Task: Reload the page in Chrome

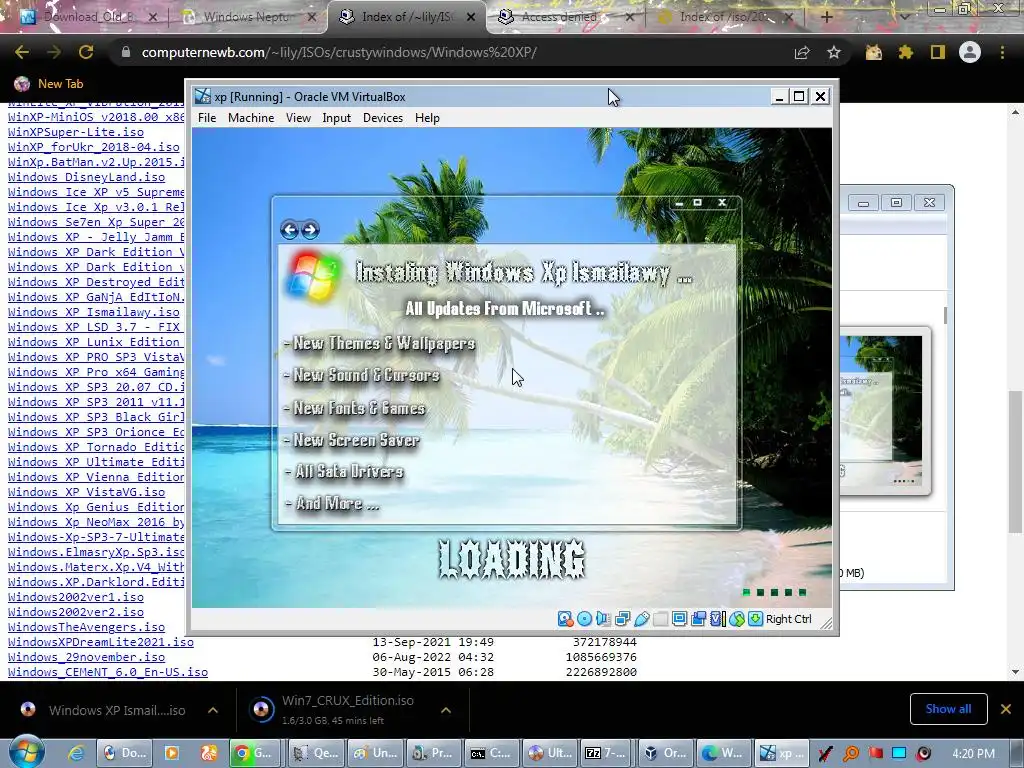Action: [86, 52]
